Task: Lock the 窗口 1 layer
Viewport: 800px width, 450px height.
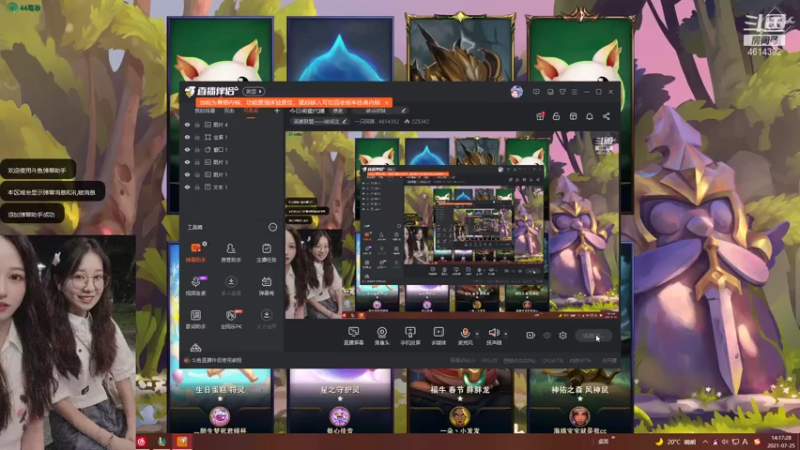Action: (197, 149)
